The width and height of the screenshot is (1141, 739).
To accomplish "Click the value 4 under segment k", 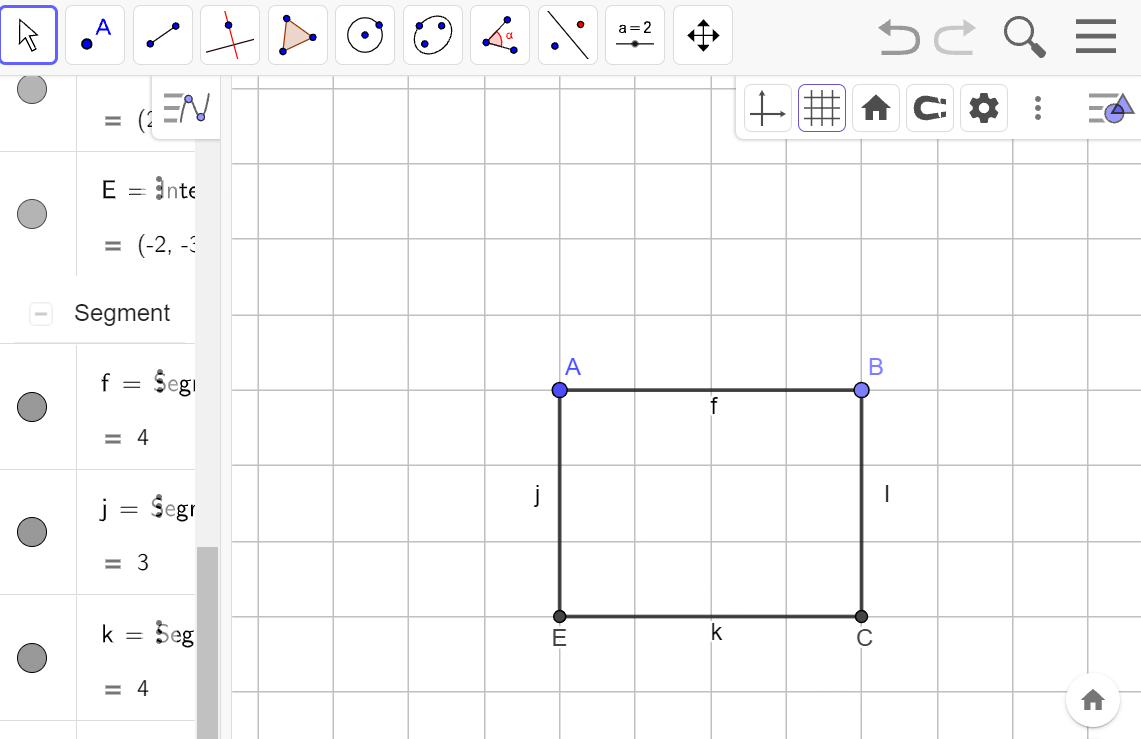I will tap(143, 688).
